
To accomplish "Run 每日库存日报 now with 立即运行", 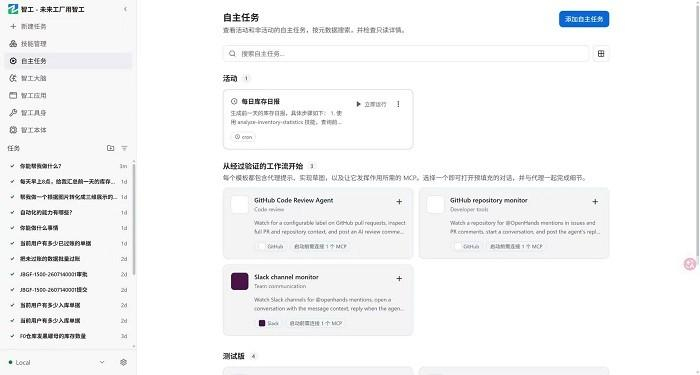I will click(371, 104).
